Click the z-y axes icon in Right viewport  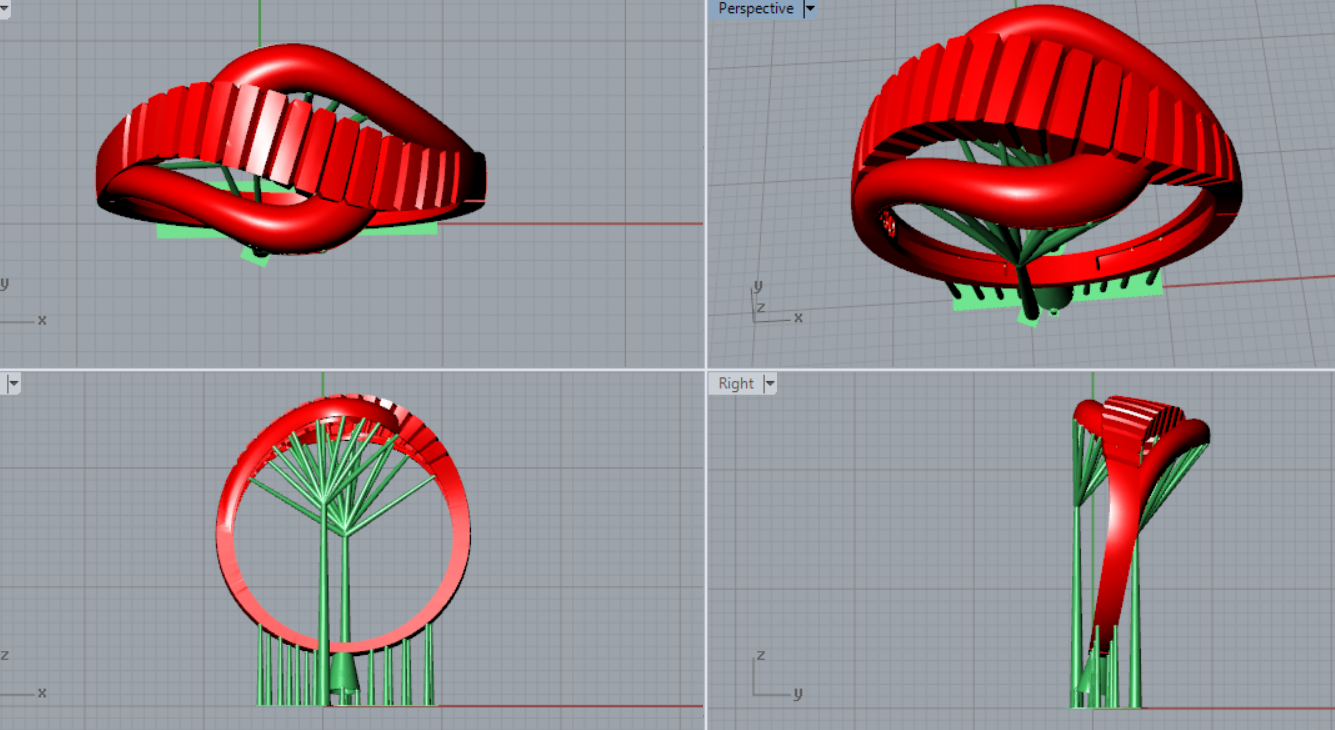(768, 680)
